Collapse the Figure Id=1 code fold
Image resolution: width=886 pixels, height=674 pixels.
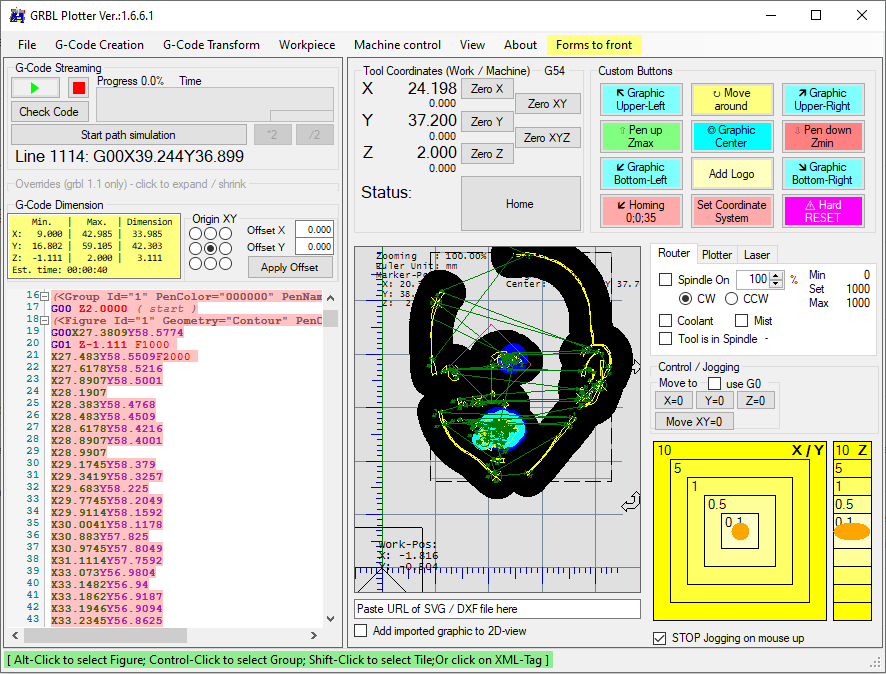[44, 320]
